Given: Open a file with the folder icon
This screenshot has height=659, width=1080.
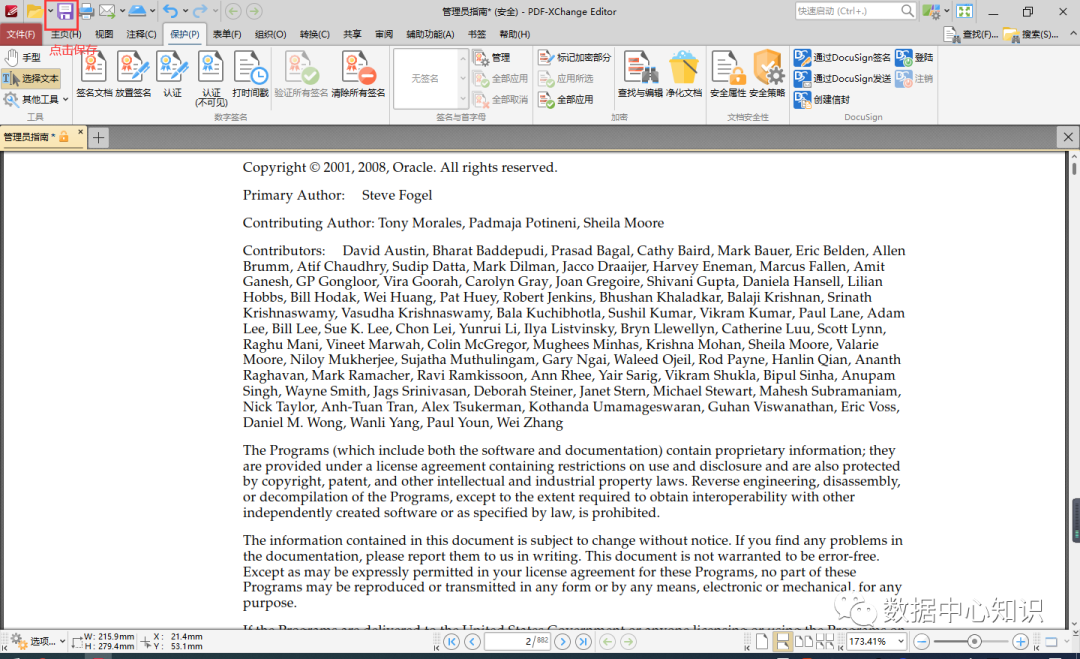Looking at the screenshot, I should [34, 11].
